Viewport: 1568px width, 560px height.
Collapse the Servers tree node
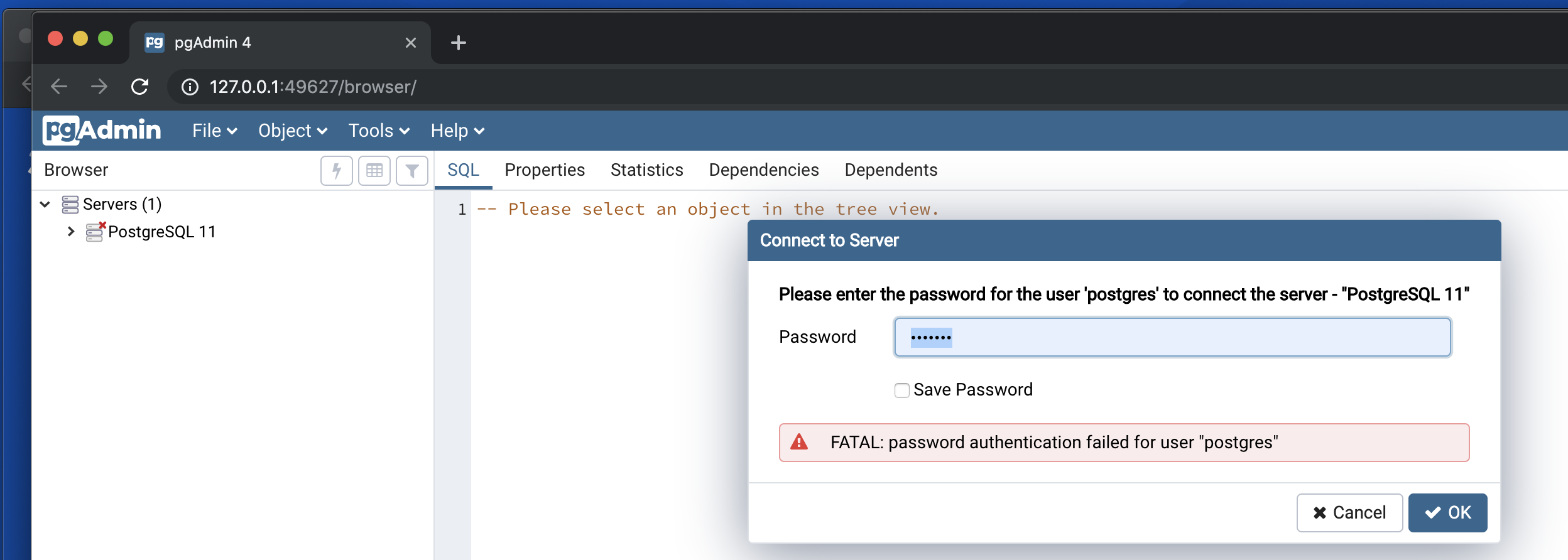pyautogui.click(x=44, y=203)
